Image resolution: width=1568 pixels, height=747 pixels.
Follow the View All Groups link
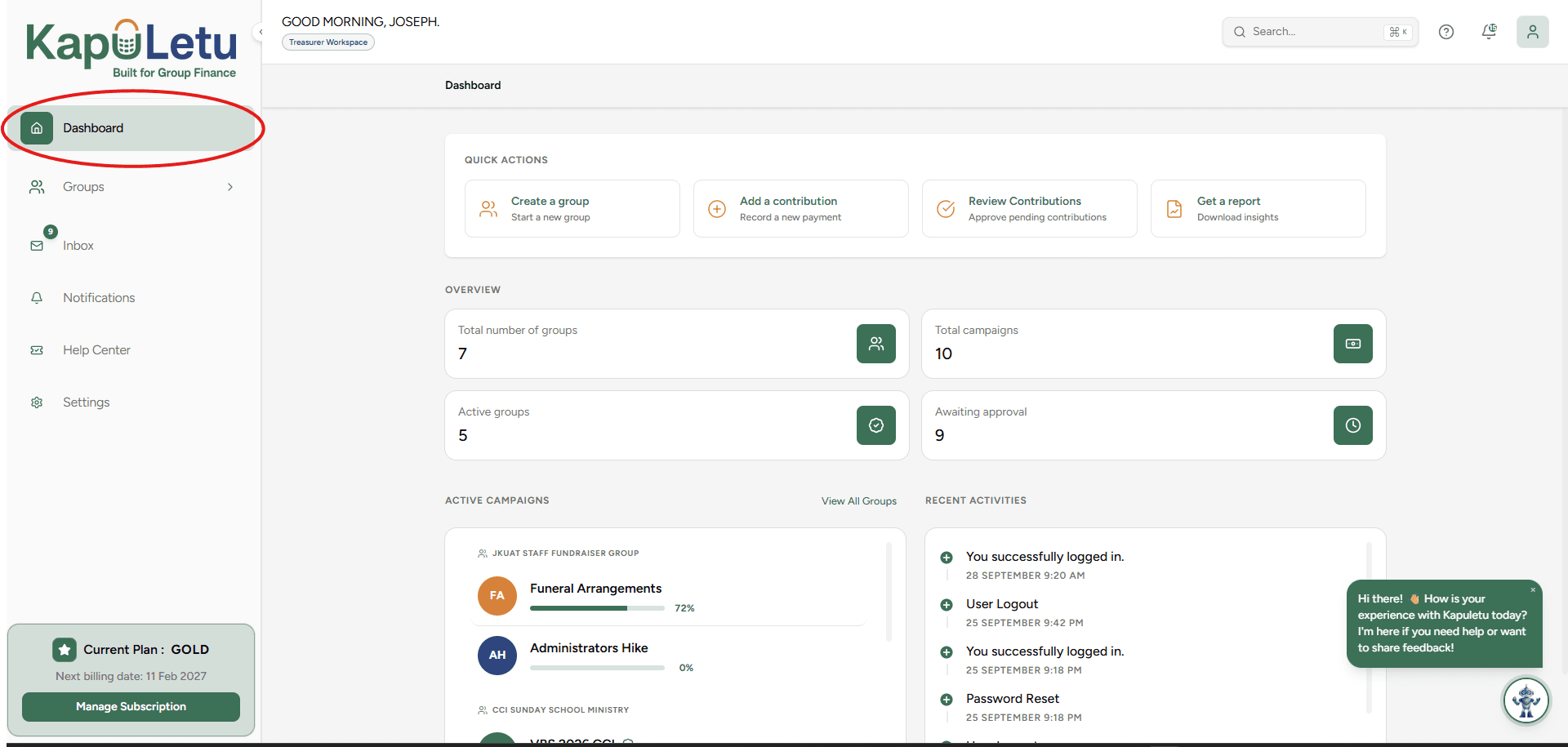[859, 501]
